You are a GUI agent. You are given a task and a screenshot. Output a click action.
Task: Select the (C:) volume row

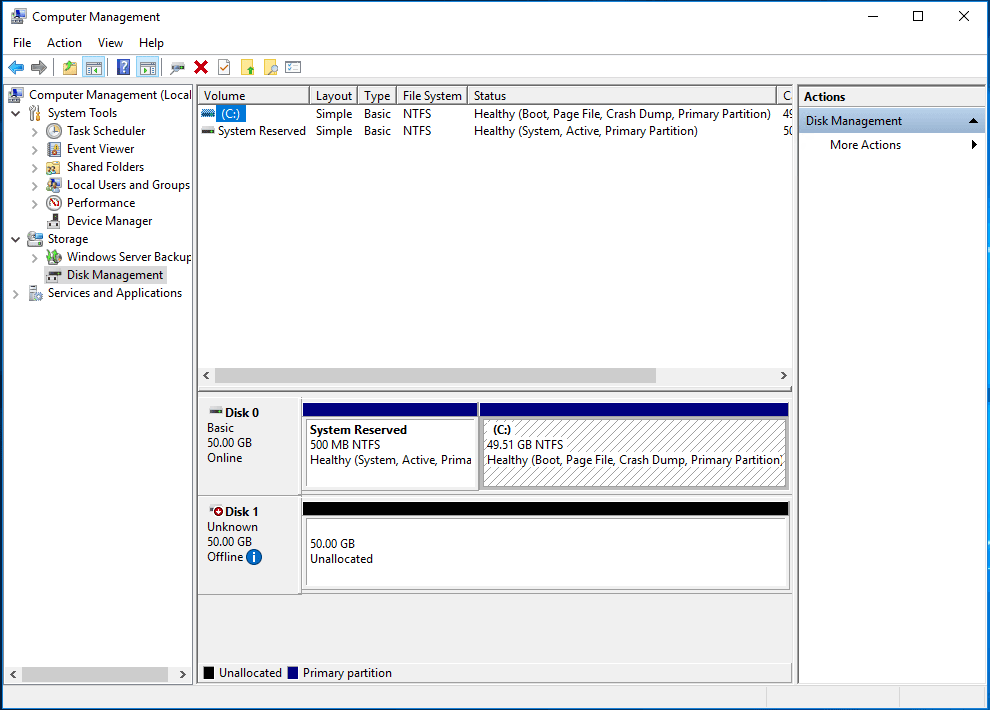tap(495, 114)
